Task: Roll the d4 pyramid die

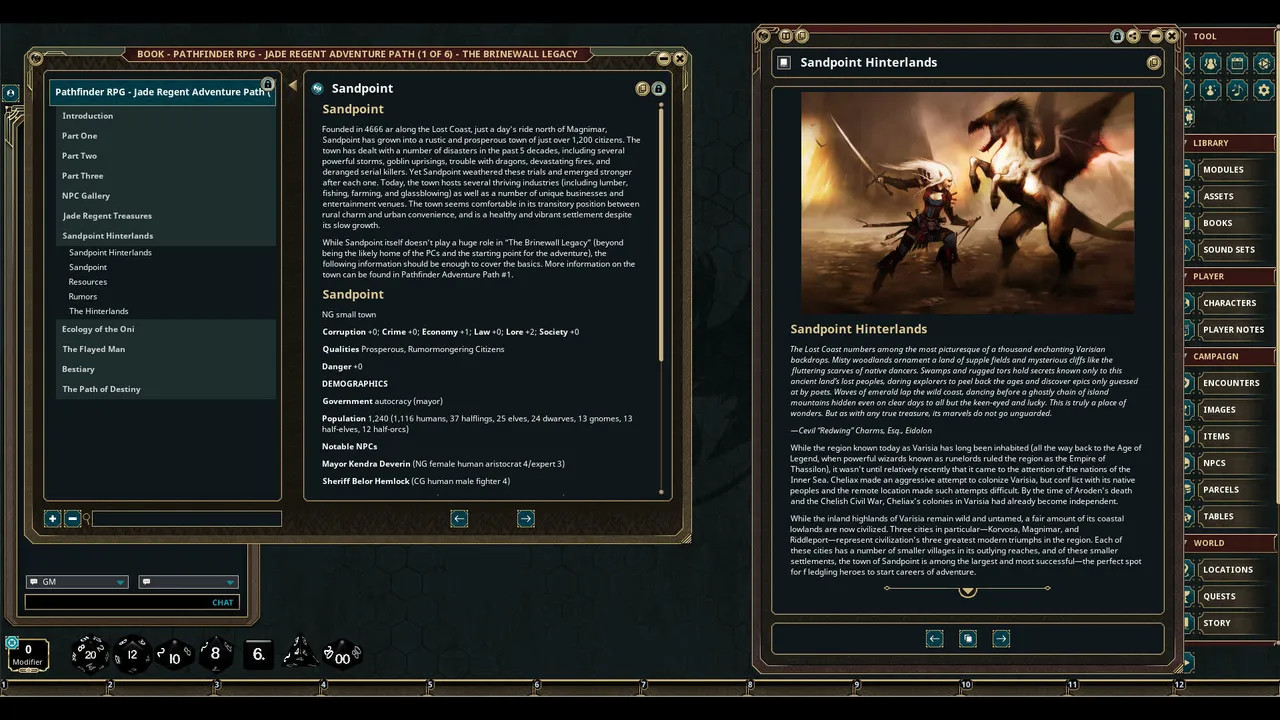Action: (x=300, y=654)
